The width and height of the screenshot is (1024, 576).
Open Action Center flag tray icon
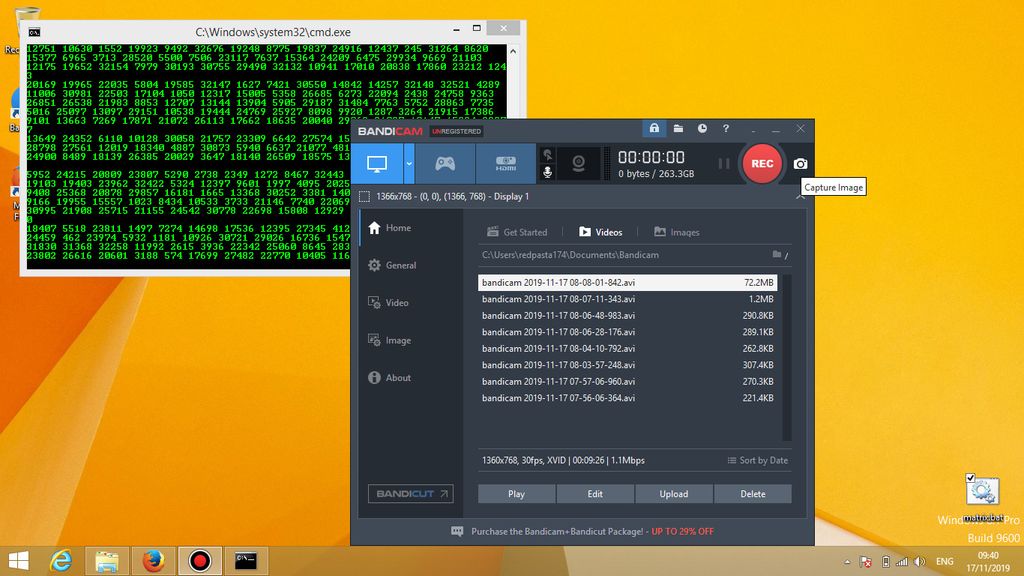point(866,562)
